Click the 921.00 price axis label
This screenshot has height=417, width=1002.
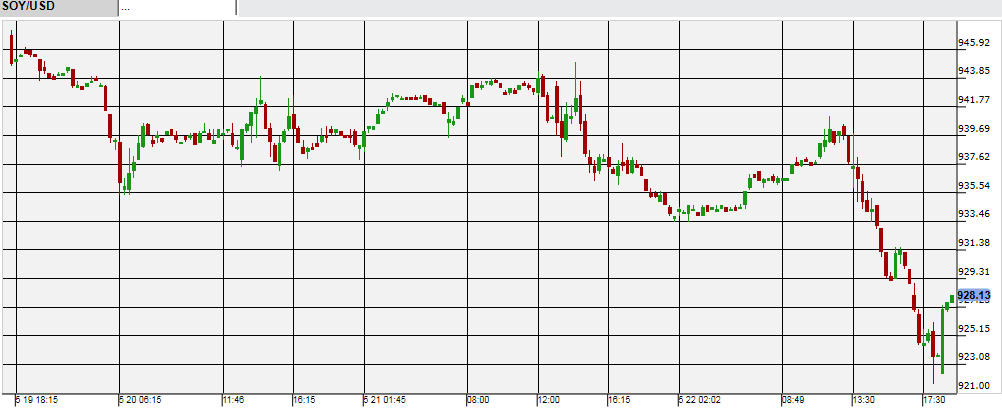click(975, 386)
